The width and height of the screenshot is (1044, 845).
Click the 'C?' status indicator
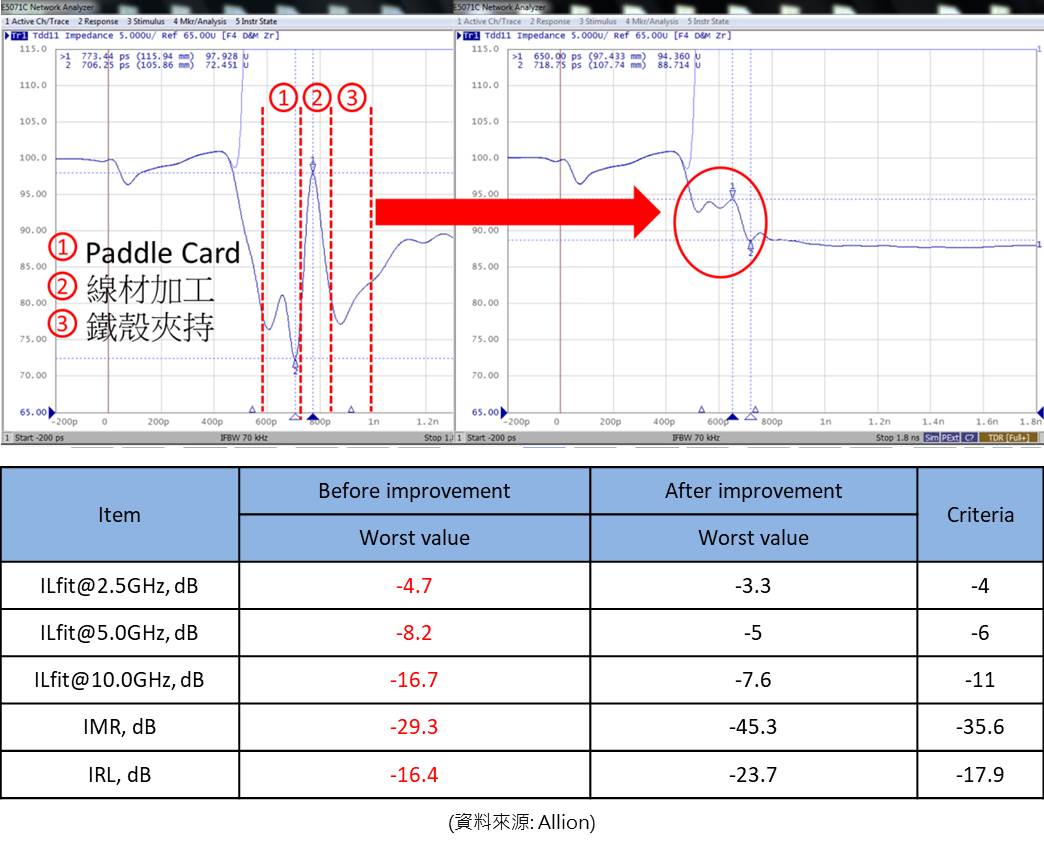tap(969, 437)
